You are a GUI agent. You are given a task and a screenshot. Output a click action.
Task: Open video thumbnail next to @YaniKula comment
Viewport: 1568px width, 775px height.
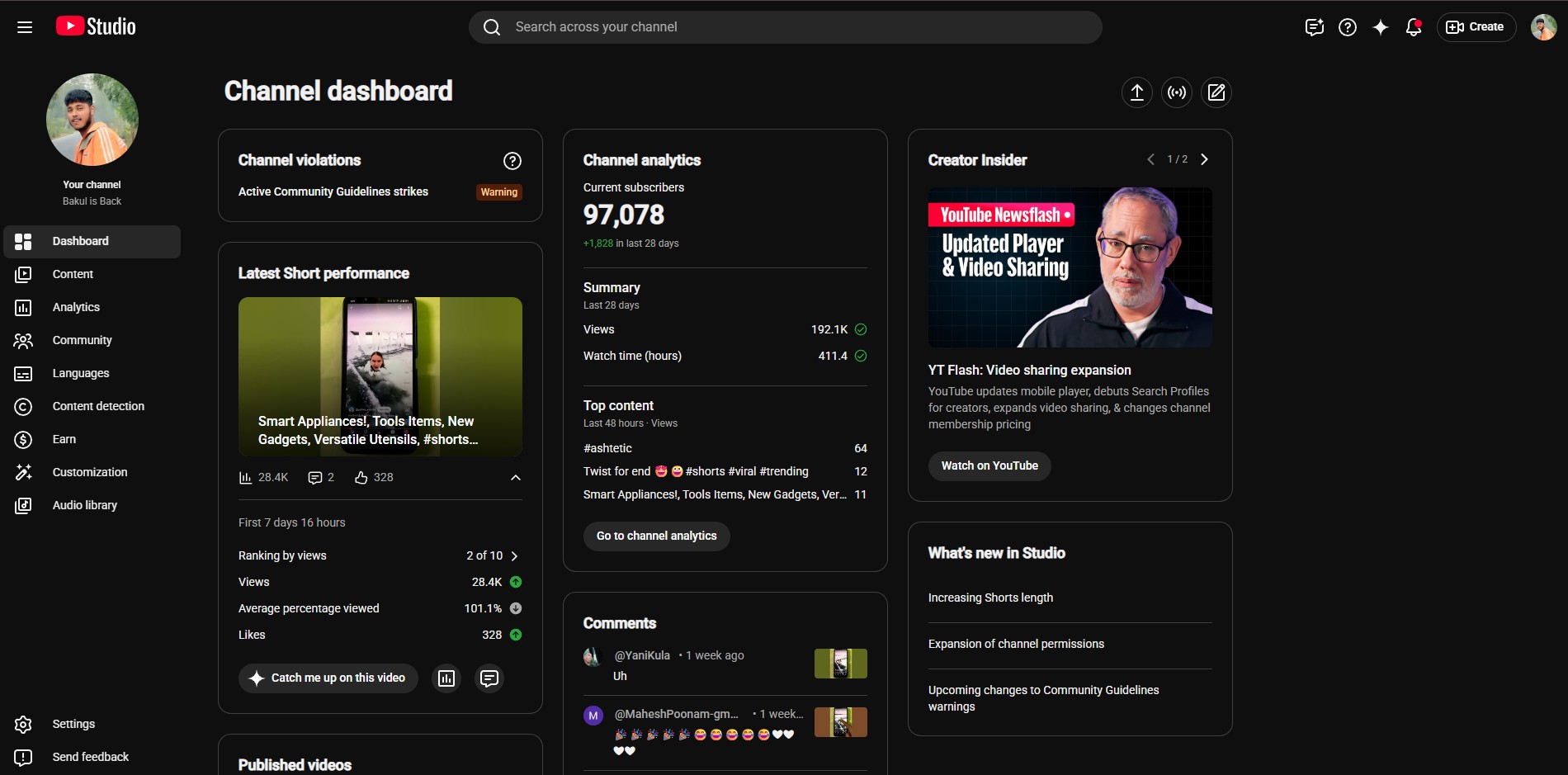[841, 664]
